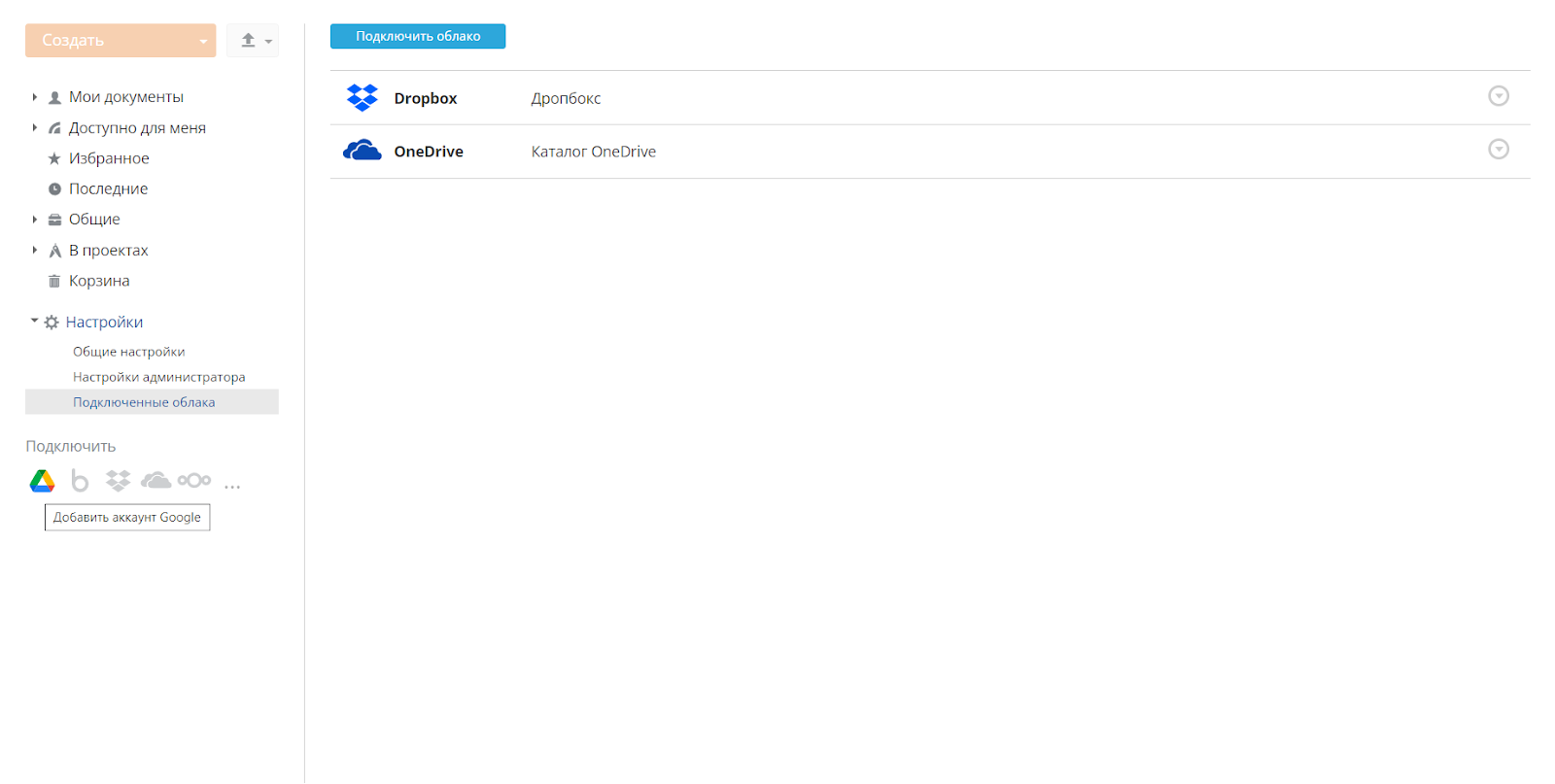Click the settings gear icon
Viewport: 1555px width, 784px height.
(x=52, y=322)
